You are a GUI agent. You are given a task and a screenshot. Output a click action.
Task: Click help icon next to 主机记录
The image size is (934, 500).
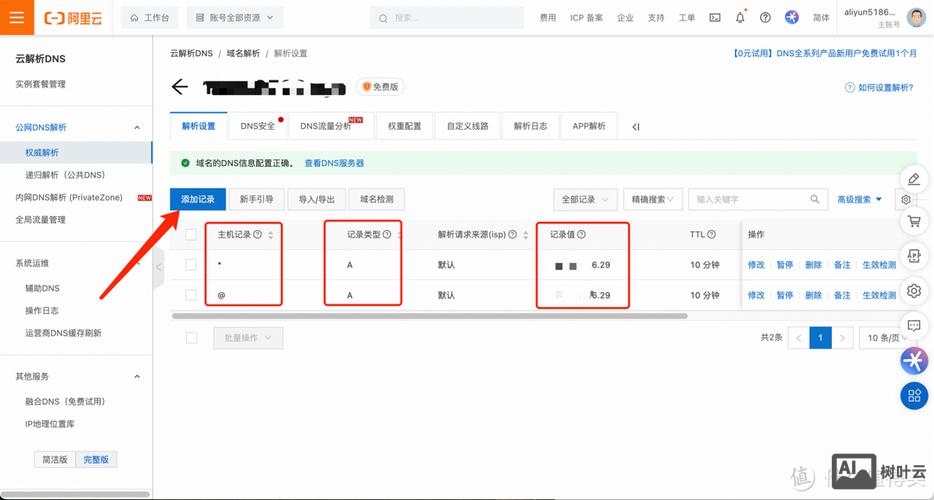coord(257,234)
